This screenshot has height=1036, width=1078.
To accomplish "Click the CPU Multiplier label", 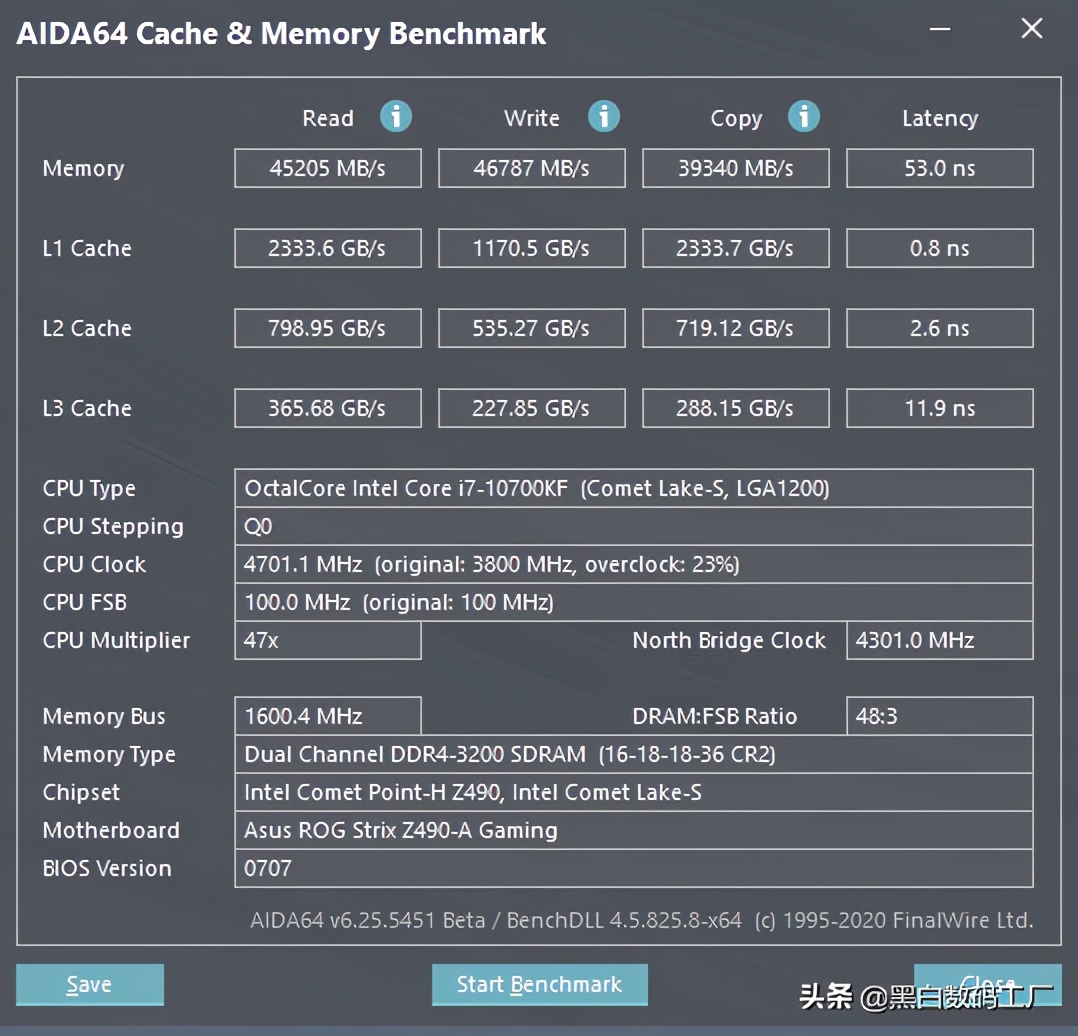I will point(116,641).
